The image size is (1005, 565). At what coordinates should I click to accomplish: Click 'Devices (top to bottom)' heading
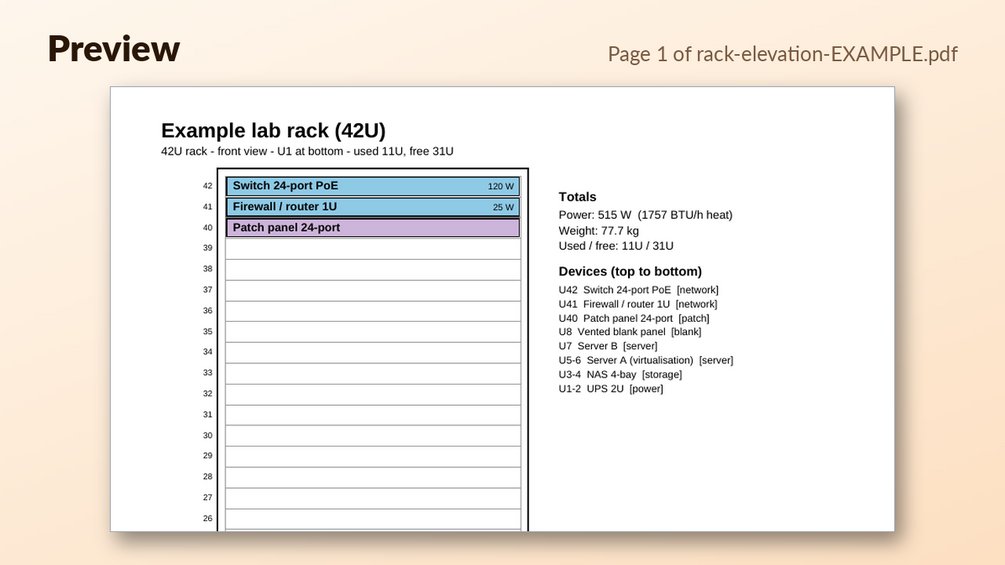point(630,272)
